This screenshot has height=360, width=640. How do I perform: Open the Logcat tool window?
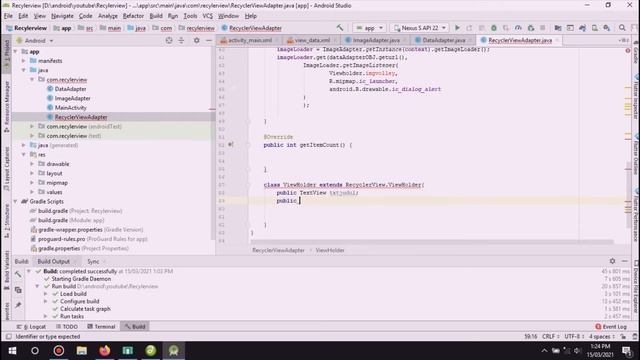coord(32,327)
